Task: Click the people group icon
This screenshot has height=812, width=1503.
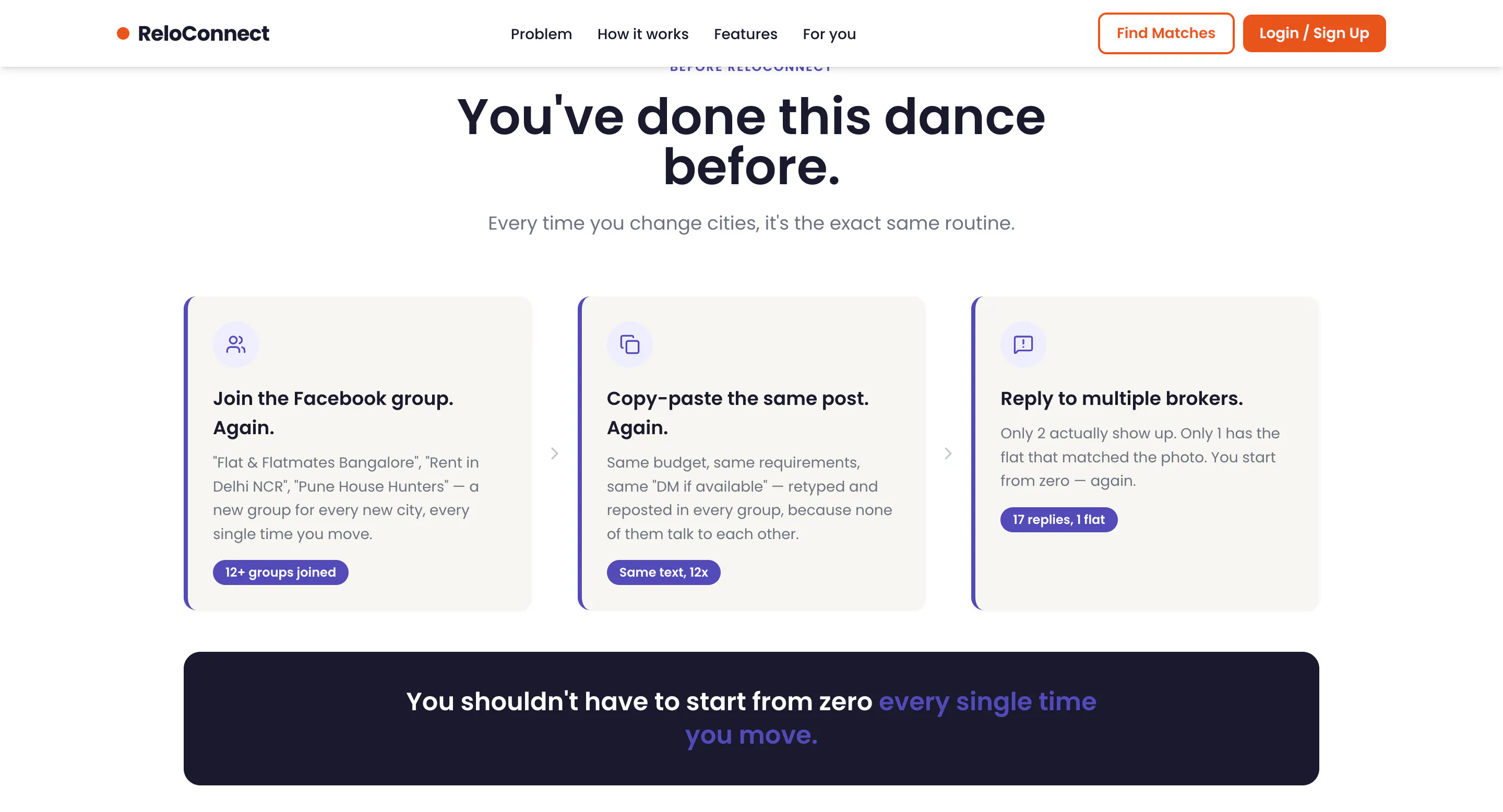Action: 236,344
